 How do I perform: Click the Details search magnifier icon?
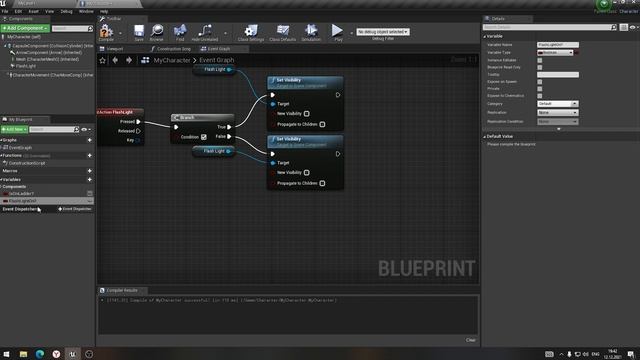click(613, 27)
